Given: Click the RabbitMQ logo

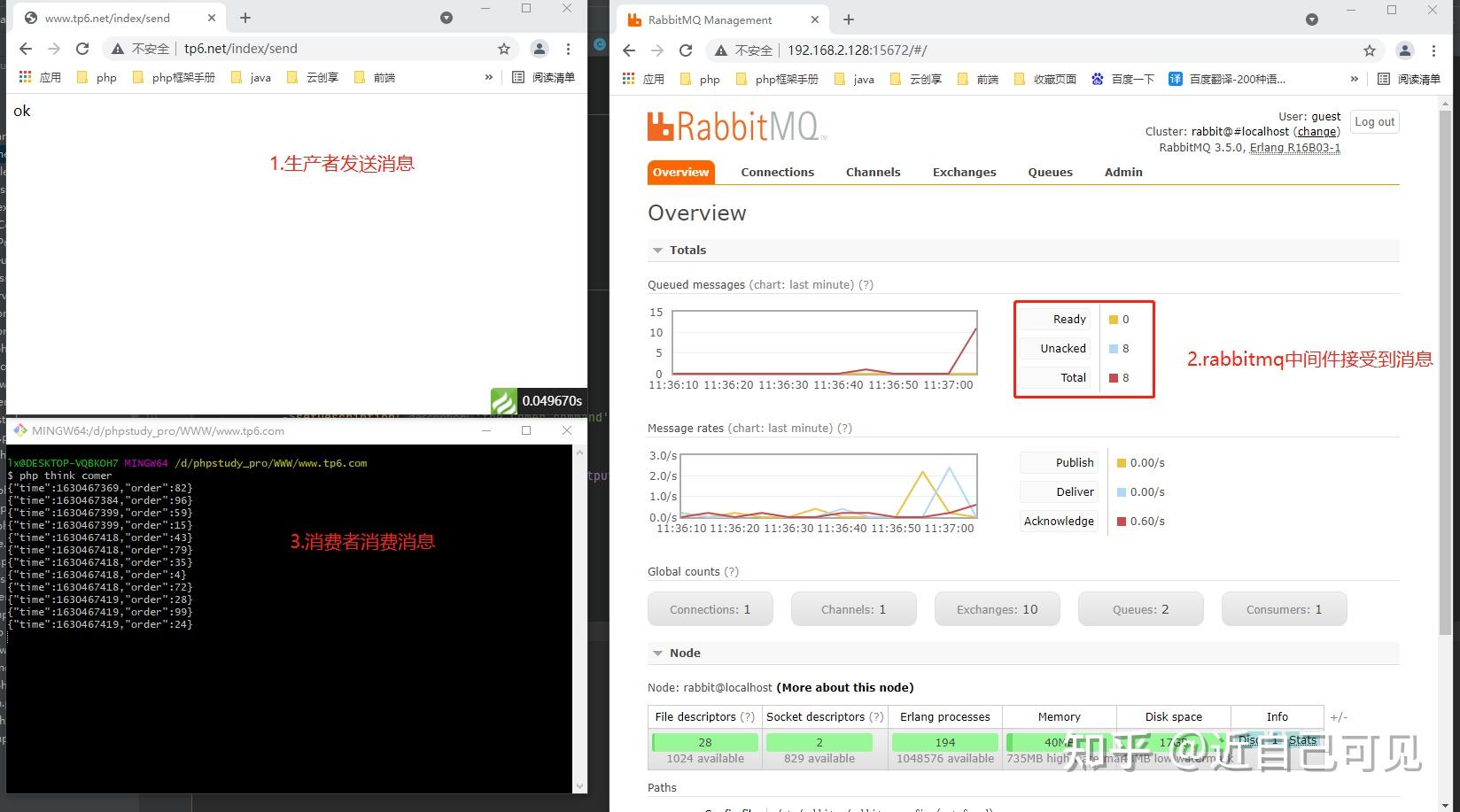Looking at the screenshot, I should pos(735,125).
